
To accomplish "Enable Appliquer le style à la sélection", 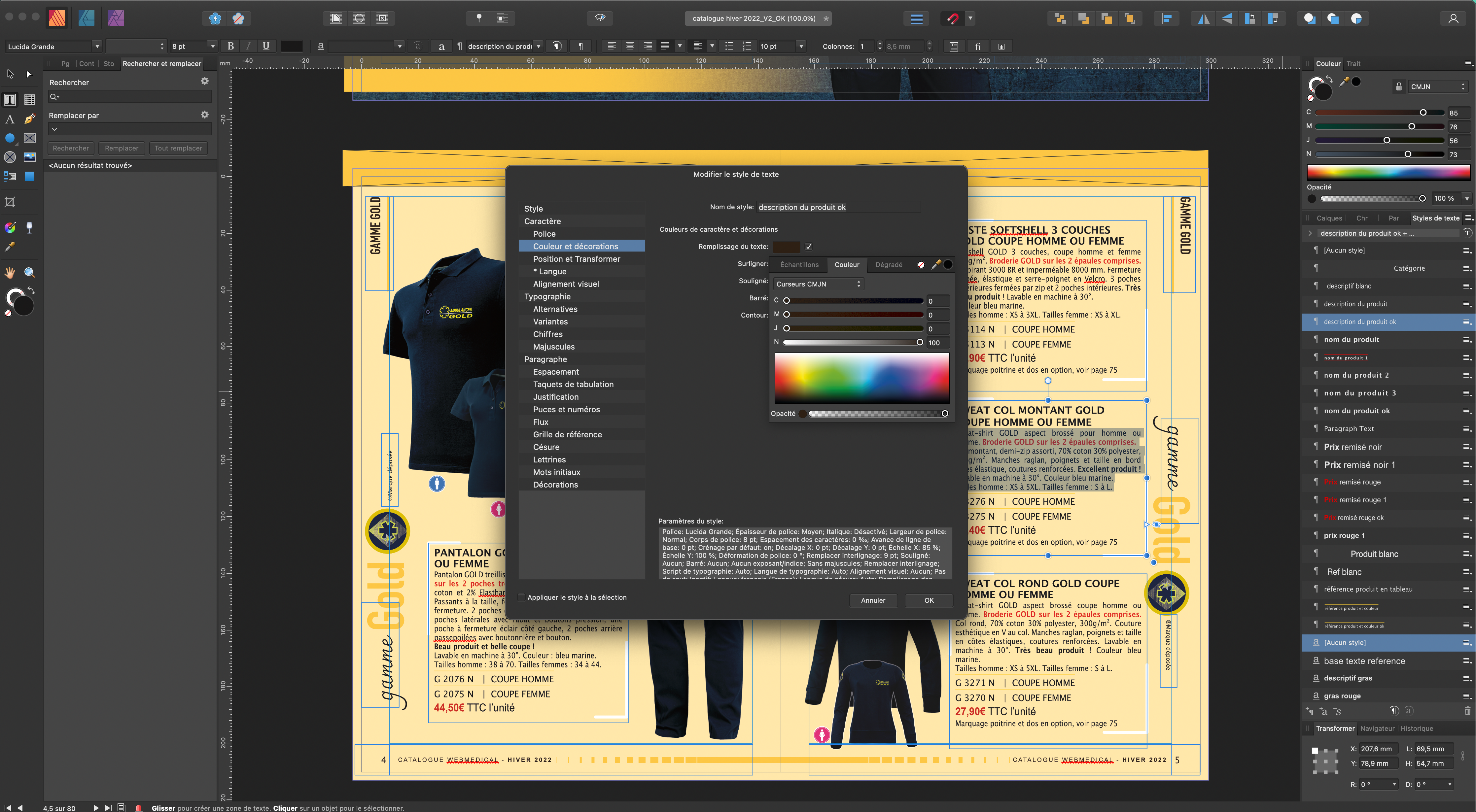I will [x=521, y=597].
